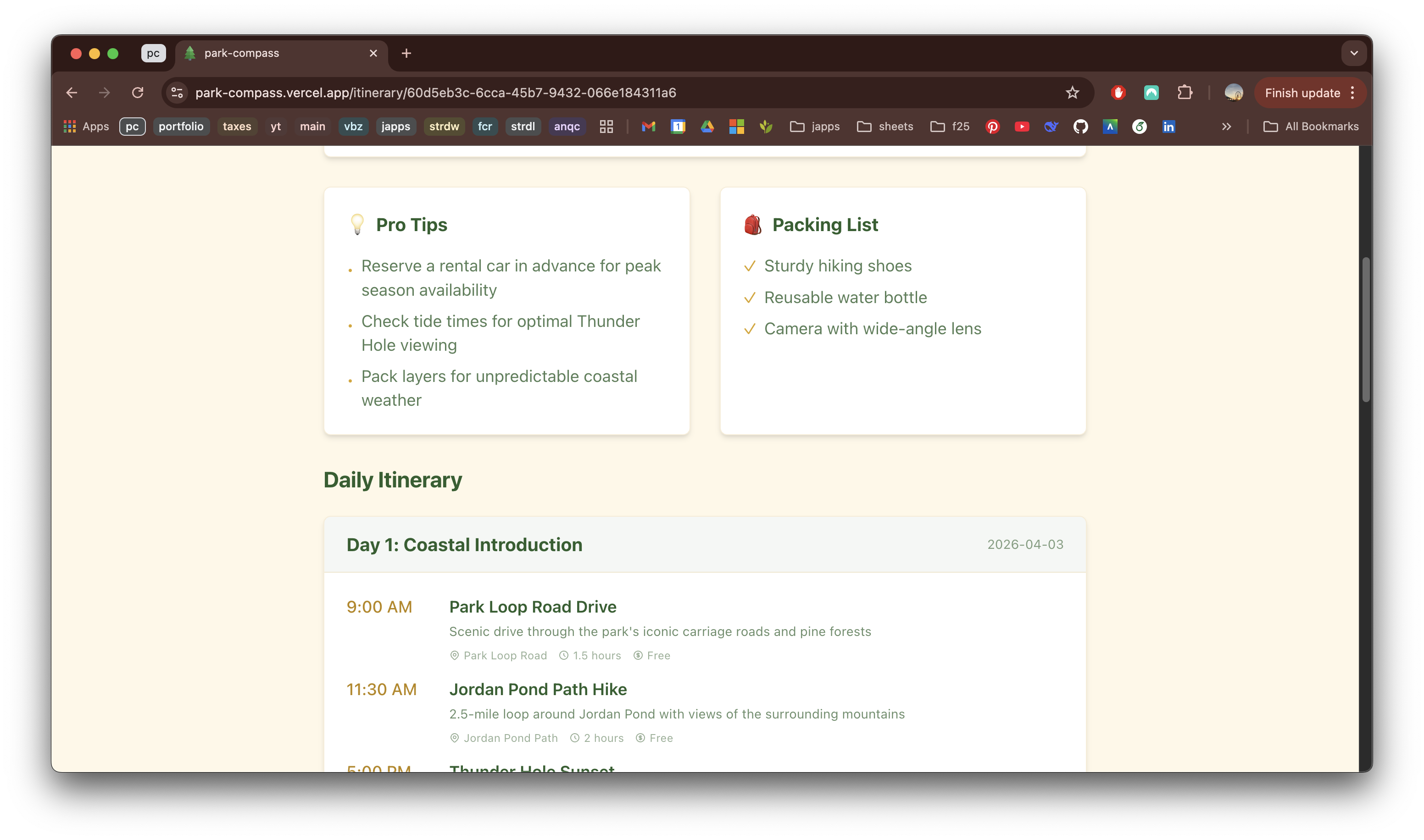Open the blue letter A bookmark

coord(1110,127)
